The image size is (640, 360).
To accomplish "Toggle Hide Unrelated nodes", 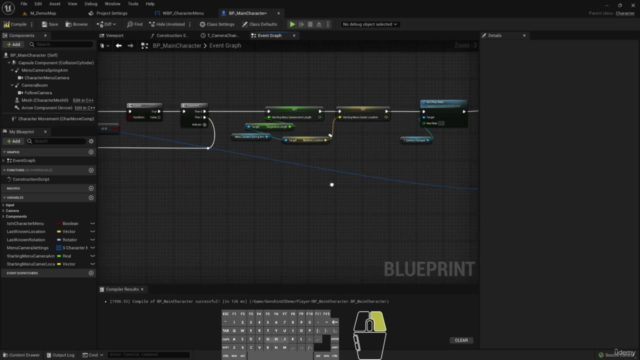I will (x=167, y=24).
